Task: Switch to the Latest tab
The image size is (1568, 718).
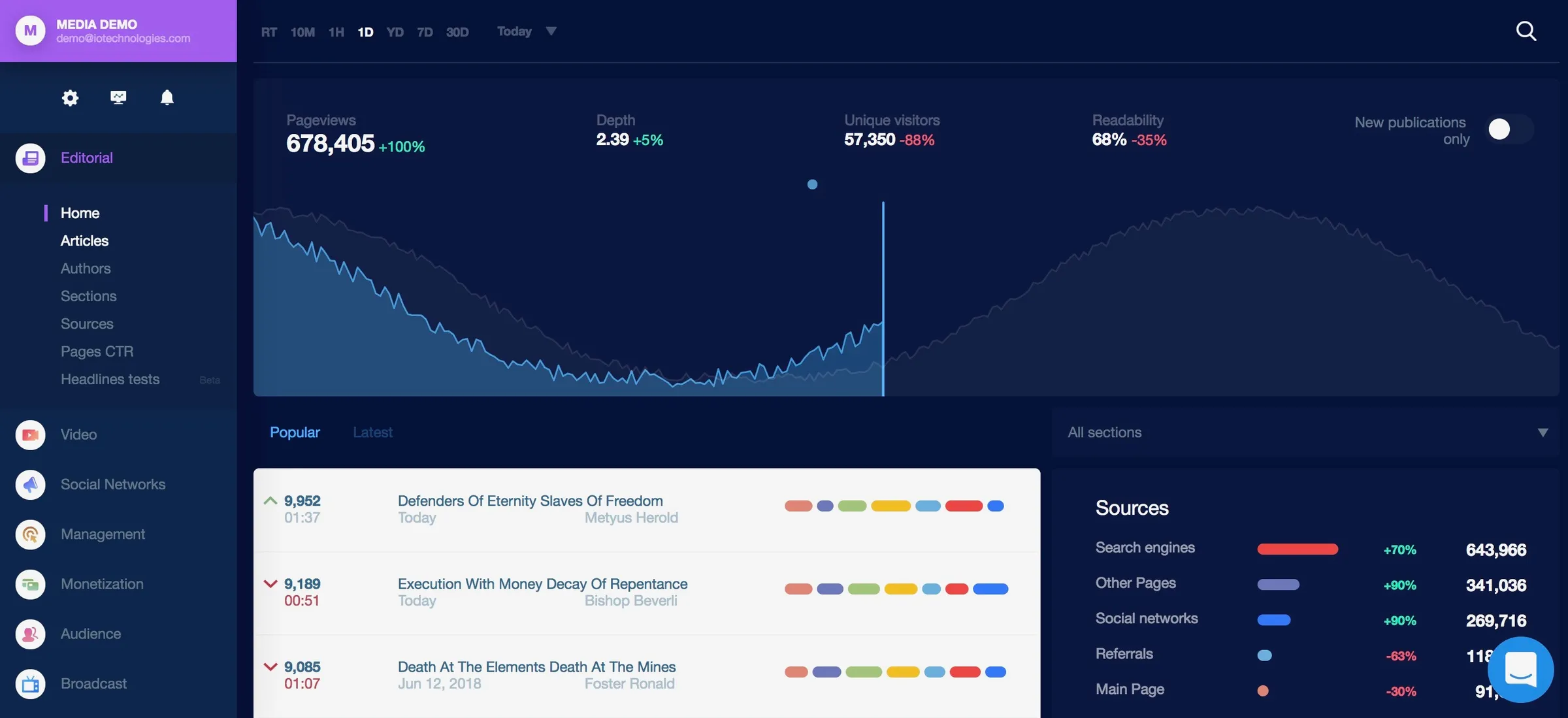Action: (372, 432)
